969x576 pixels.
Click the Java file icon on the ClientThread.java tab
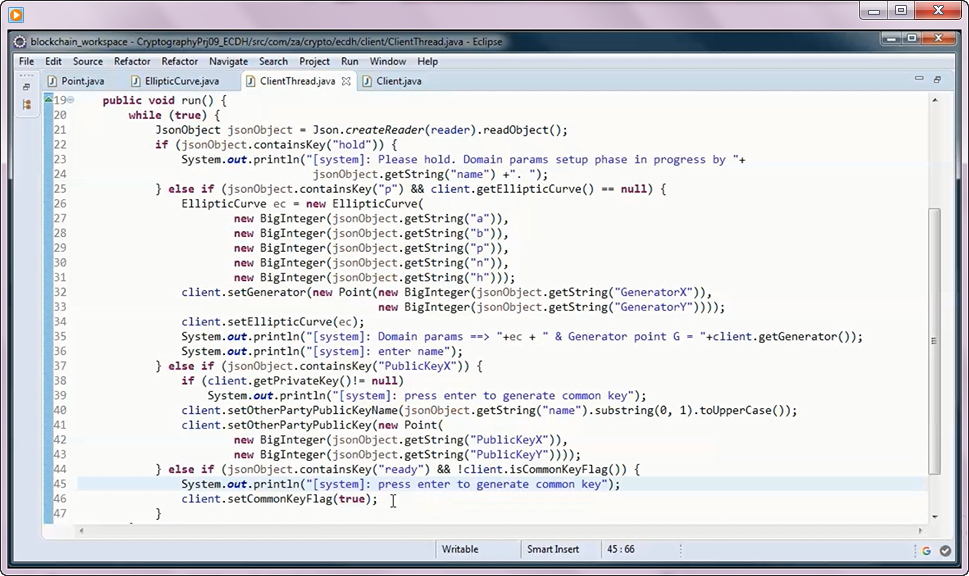250,81
